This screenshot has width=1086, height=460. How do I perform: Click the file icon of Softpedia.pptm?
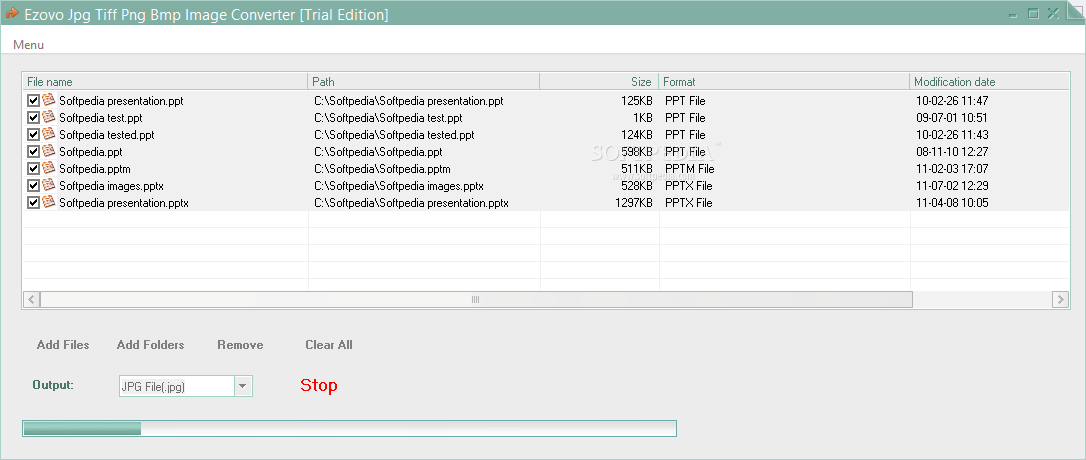[x=48, y=168]
